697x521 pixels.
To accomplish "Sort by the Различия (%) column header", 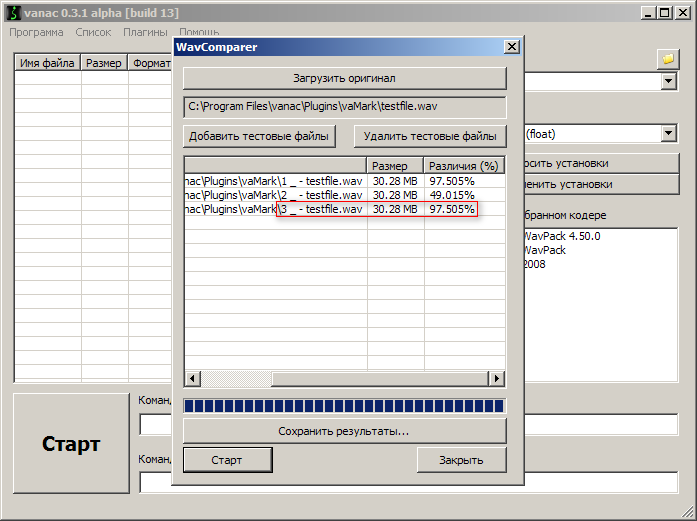I will coord(462,165).
